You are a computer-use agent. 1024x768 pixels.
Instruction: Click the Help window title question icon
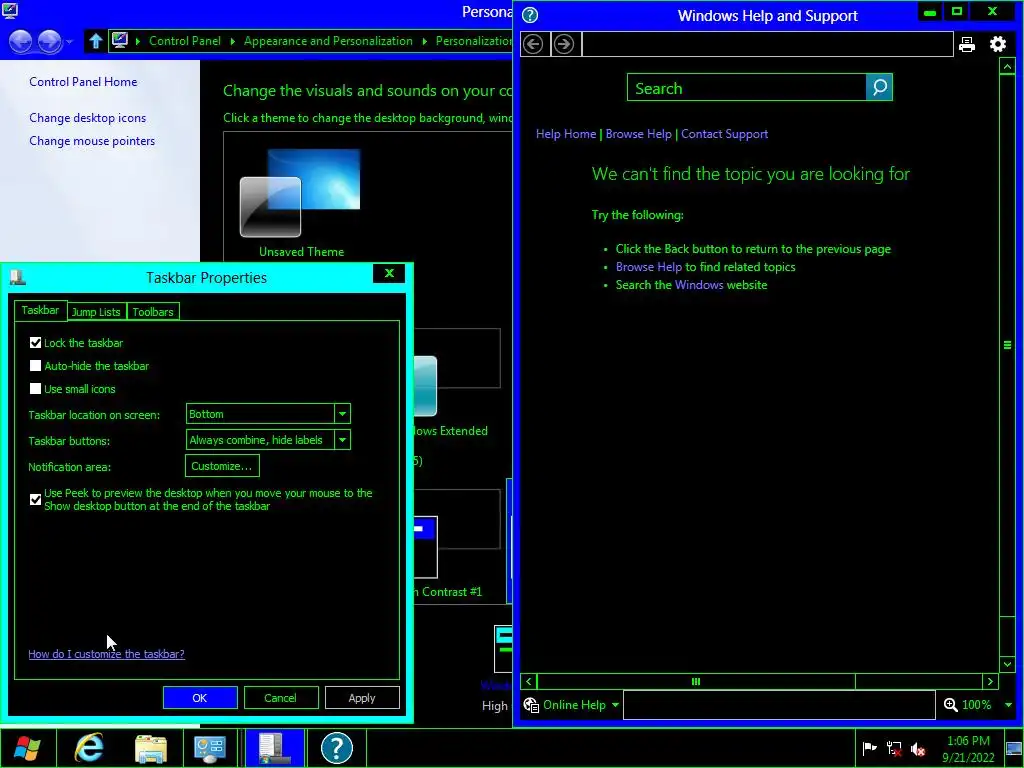530,15
